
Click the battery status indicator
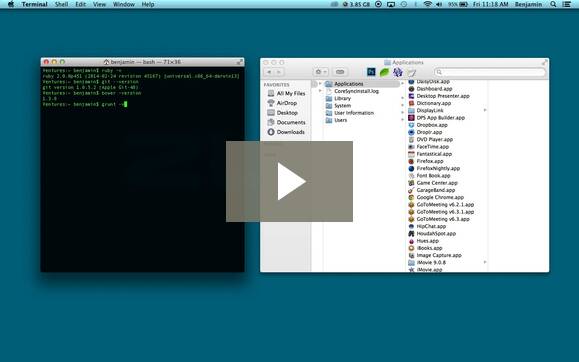coord(458,4)
